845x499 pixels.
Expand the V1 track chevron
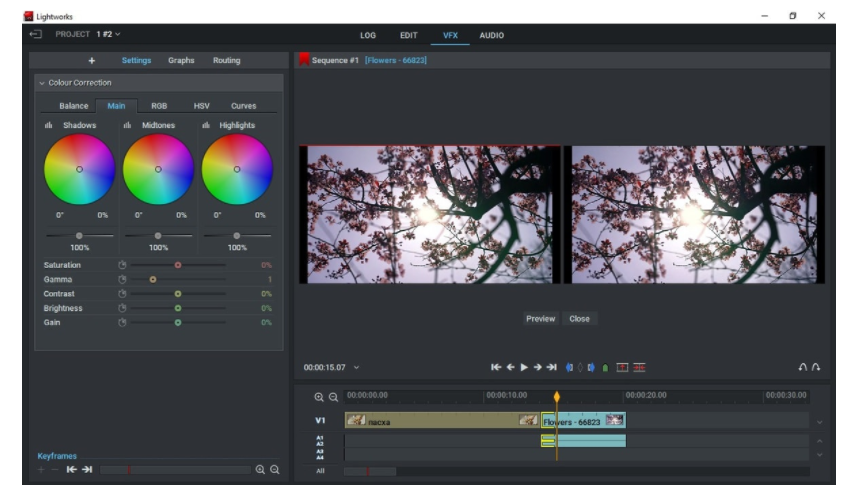819,422
